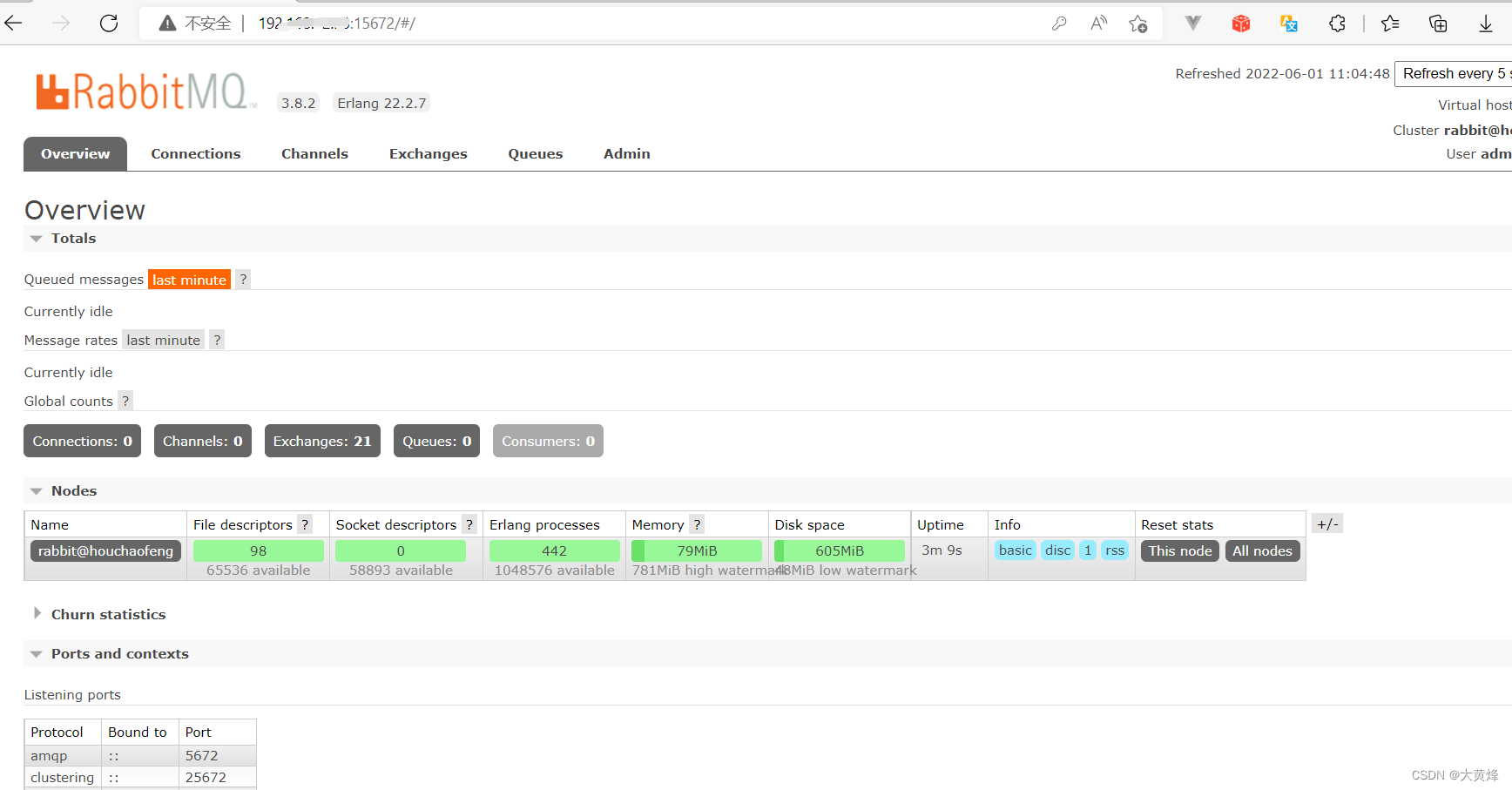Add this page to favorites star icon
The width and height of the screenshot is (1512, 790).
(x=1137, y=24)
